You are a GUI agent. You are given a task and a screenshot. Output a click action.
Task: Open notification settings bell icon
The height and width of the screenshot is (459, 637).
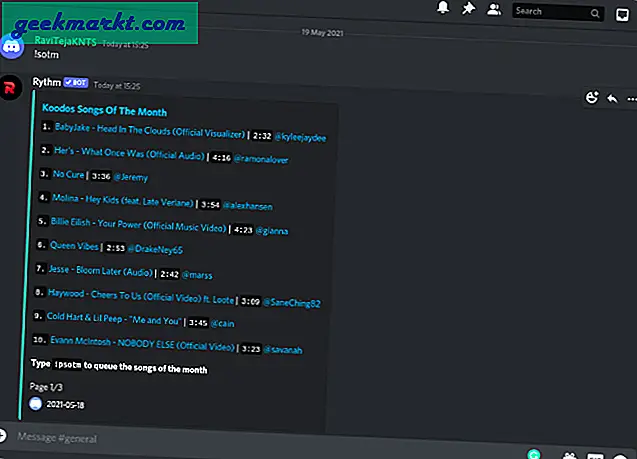click(443, 8)
